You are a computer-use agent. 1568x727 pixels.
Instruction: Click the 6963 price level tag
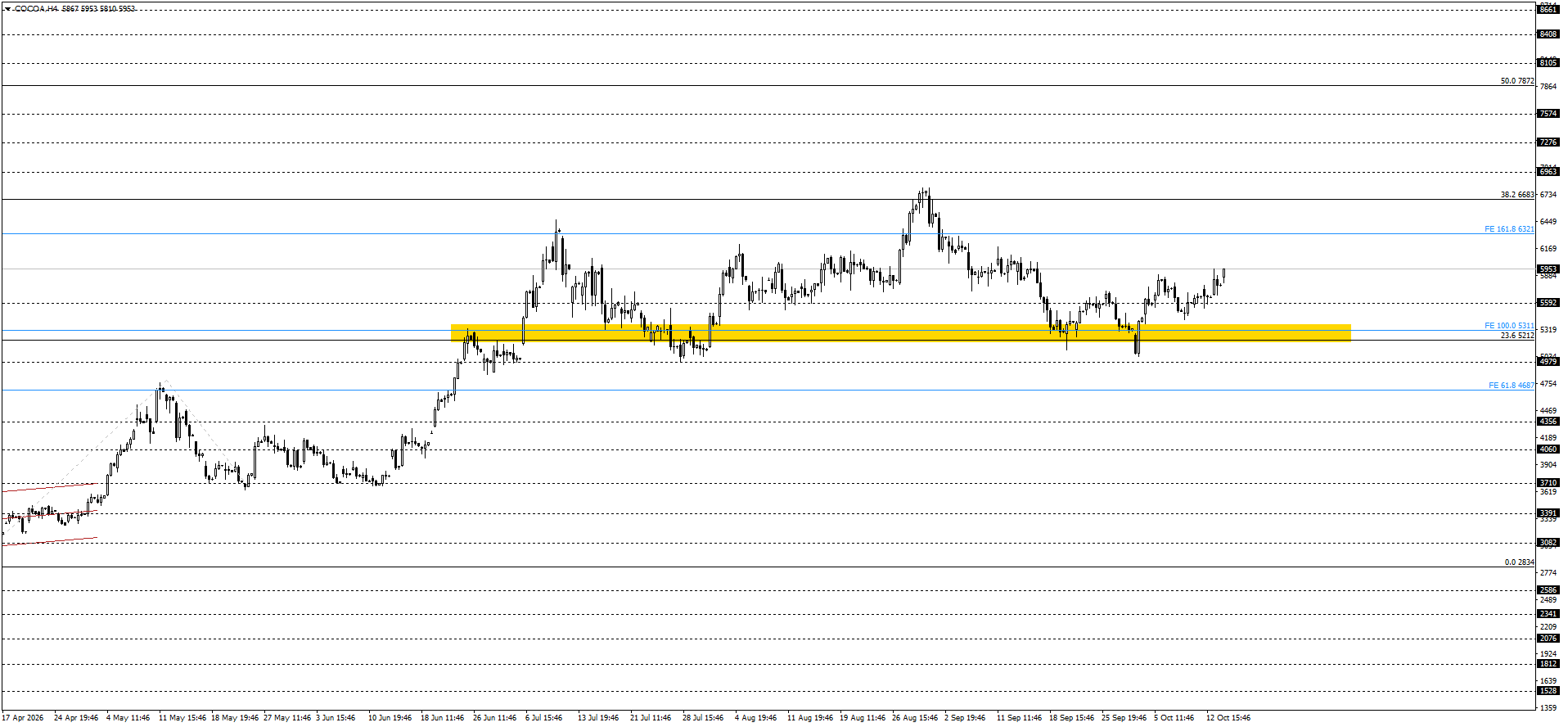coord(1548,172)
